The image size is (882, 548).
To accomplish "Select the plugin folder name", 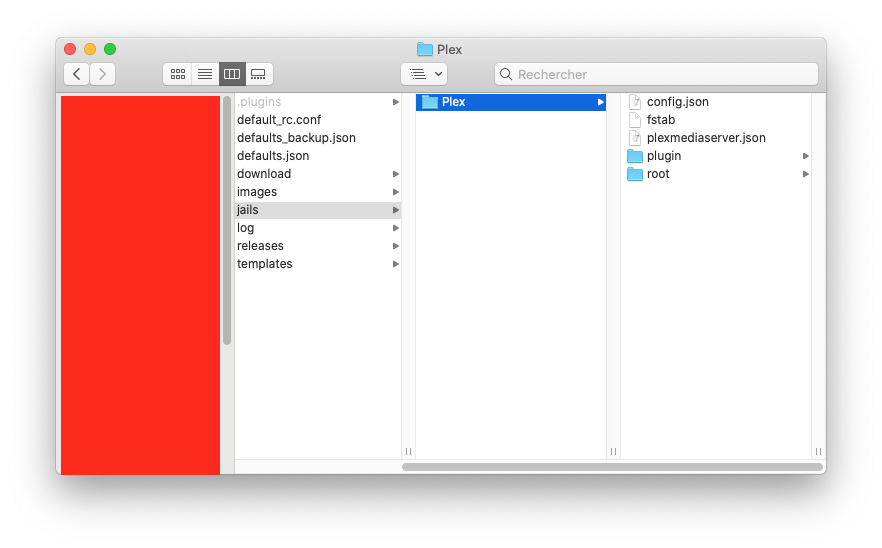I will pyautogui.click(x=664, y=156).
